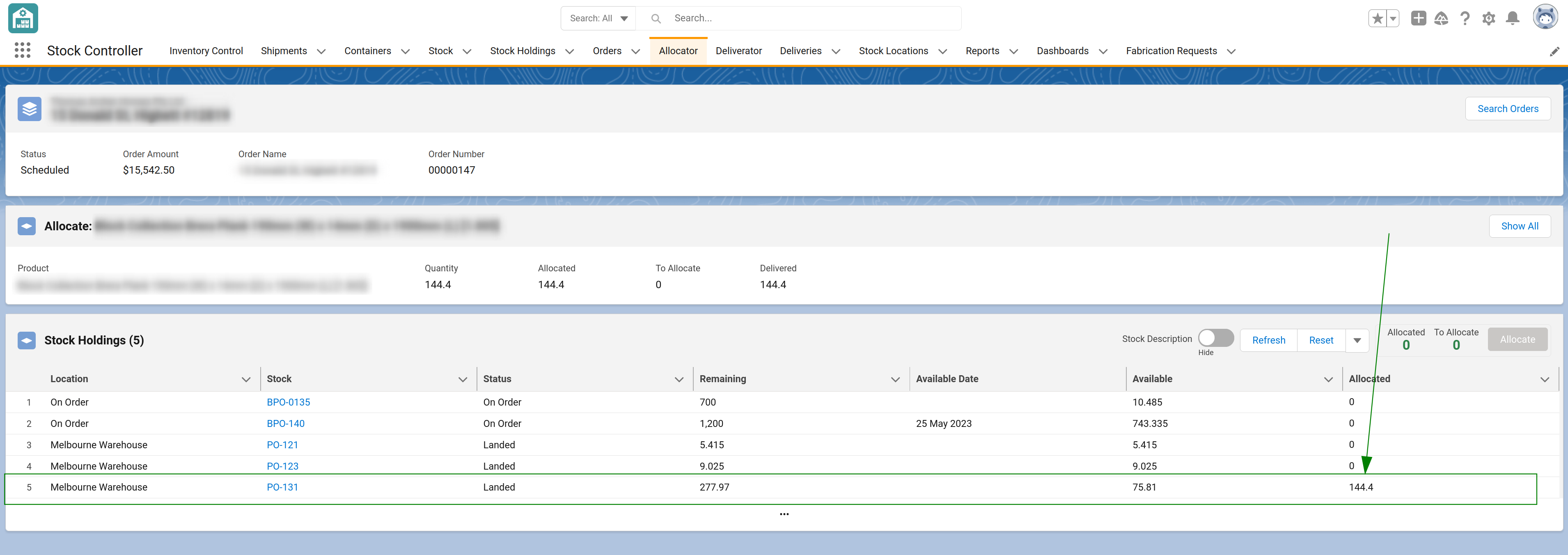
Task: Click the $15,542.50 order amount
Action: (149, 170)
